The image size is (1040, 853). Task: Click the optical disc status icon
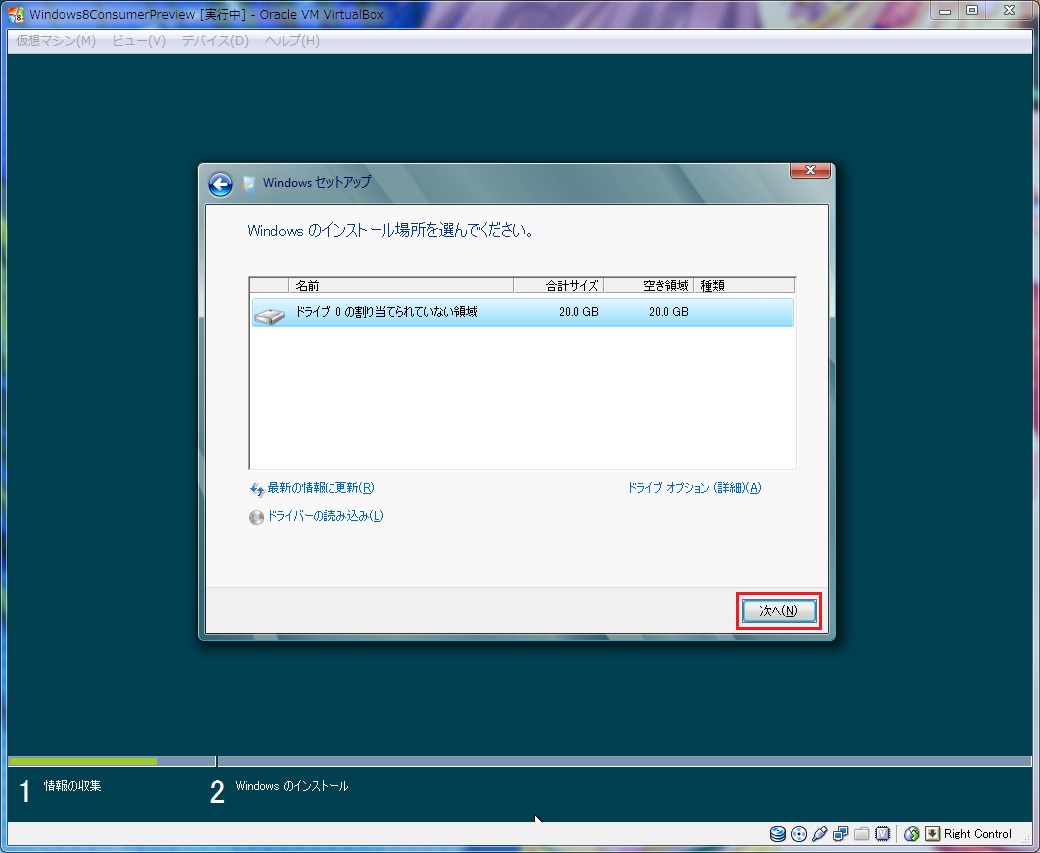pyautogui.click(x=799, y=834)
